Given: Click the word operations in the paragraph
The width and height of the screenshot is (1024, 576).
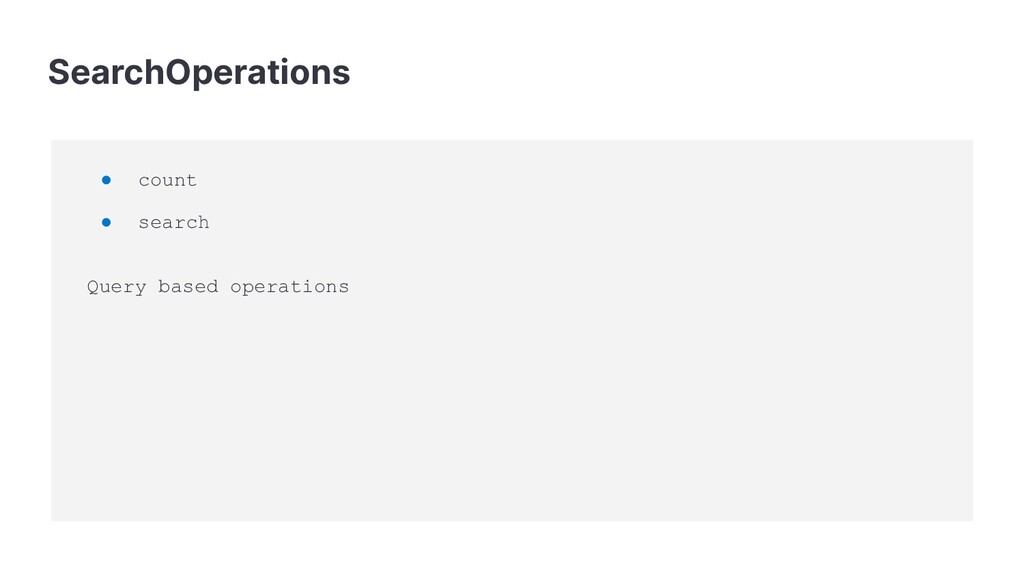Looking at the screenshot, I should click(289, 287).
